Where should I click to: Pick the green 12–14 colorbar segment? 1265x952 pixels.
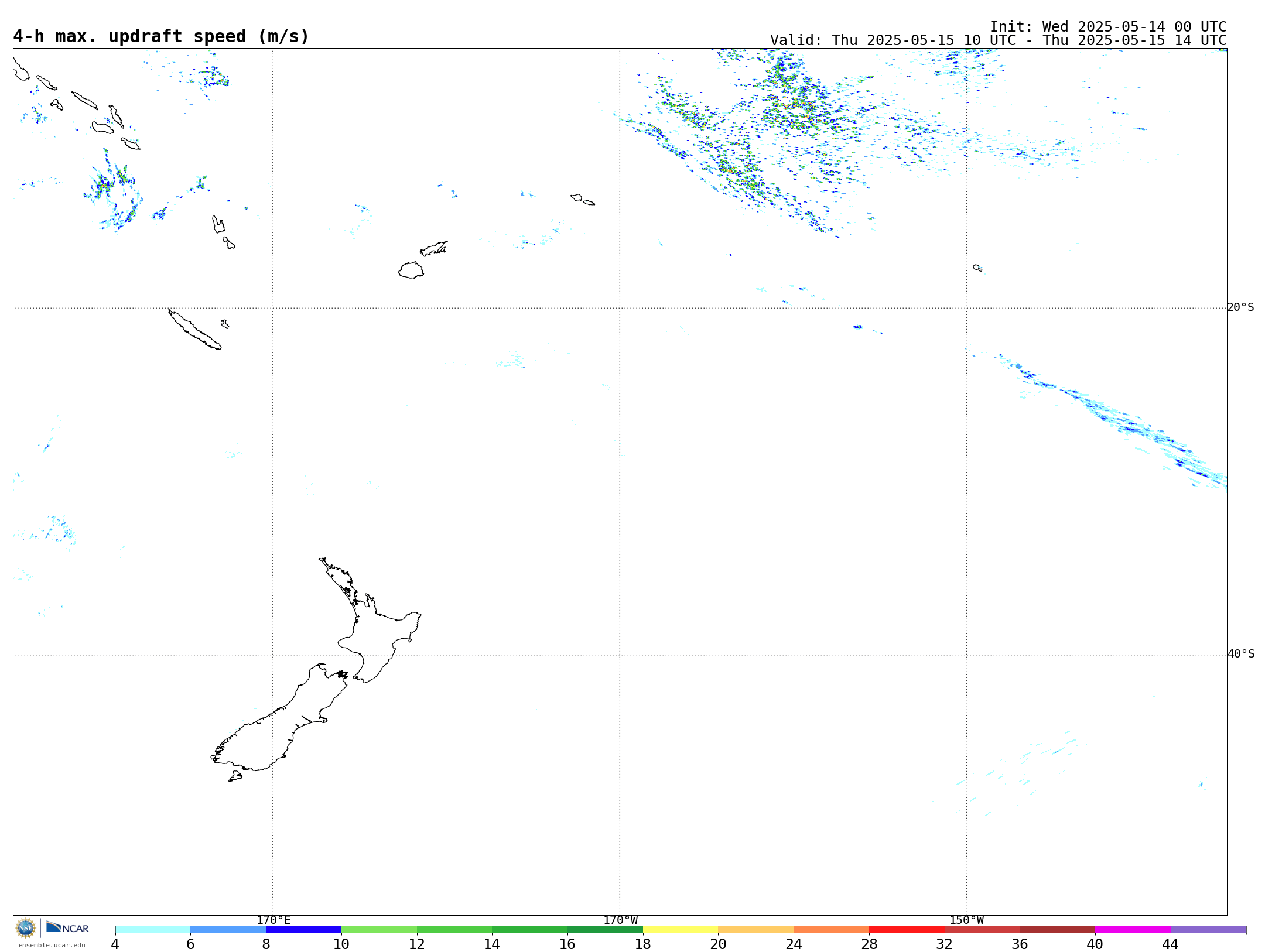454,929
